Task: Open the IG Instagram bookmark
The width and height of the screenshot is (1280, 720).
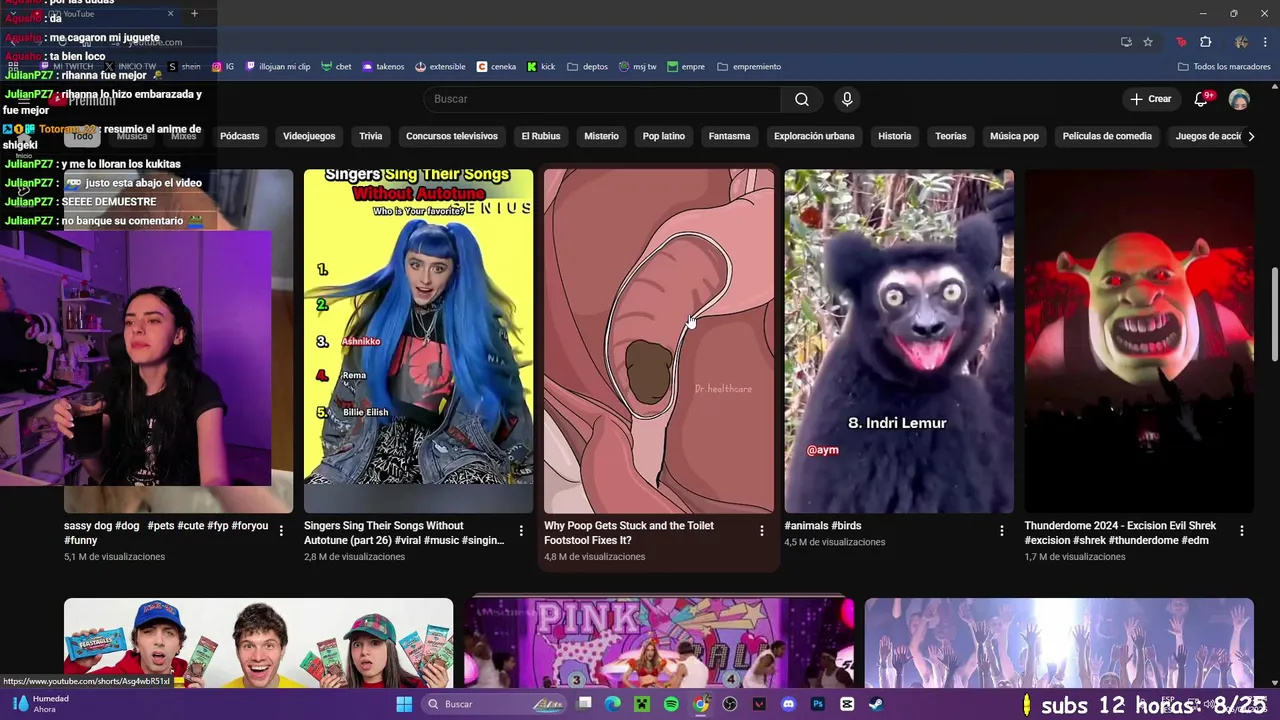Action: click(223, 67)
